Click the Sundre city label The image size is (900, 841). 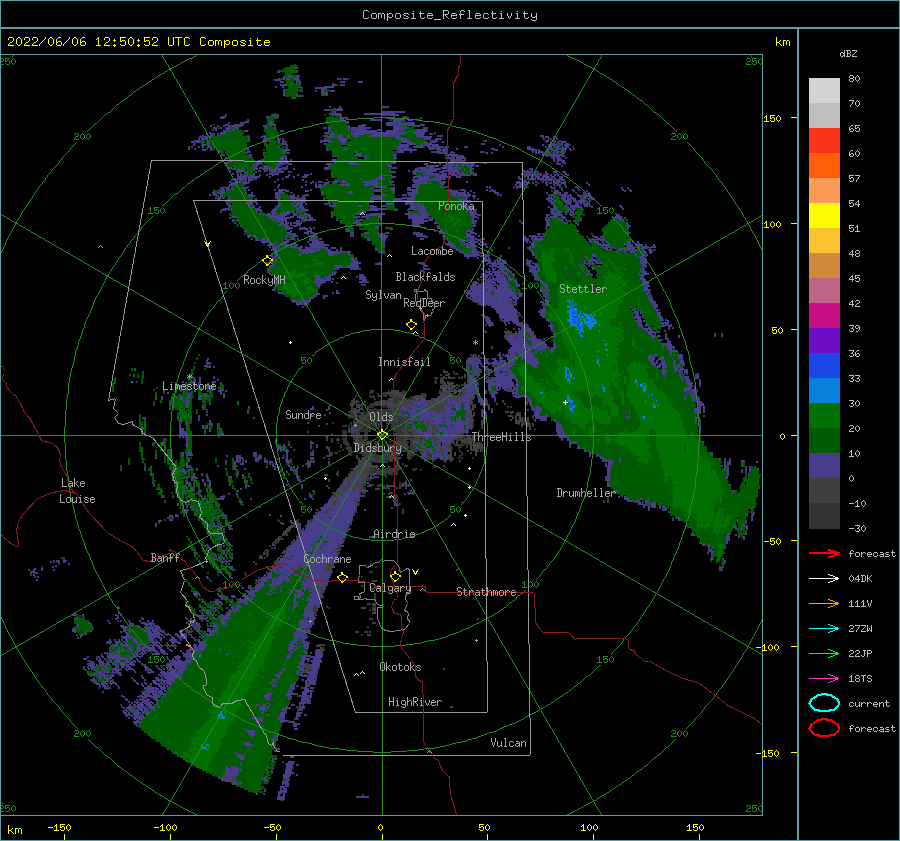[303, 414]
